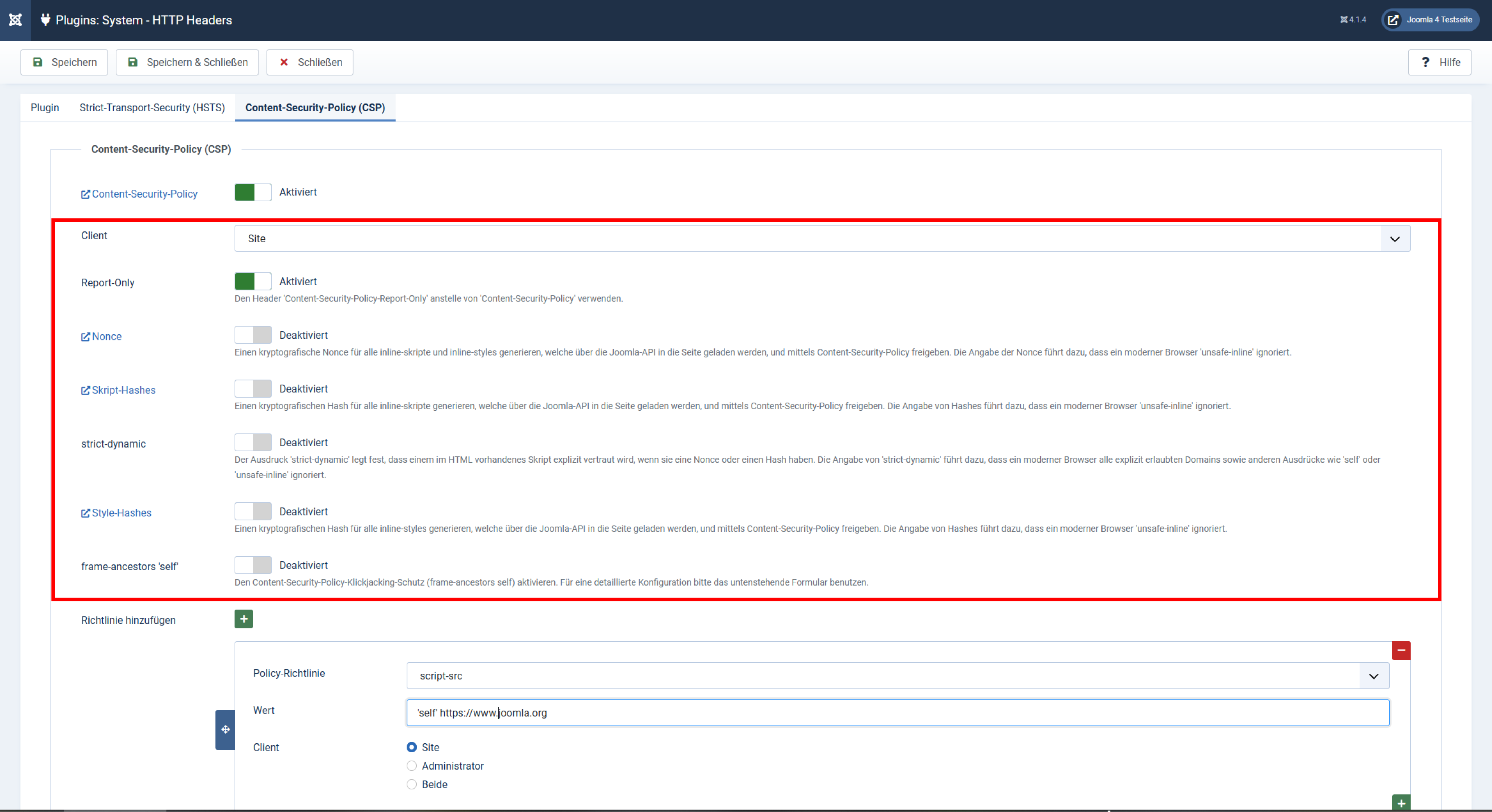
Task: Open Joomla 4 Testseite site preview
Action: [1430, 20]
